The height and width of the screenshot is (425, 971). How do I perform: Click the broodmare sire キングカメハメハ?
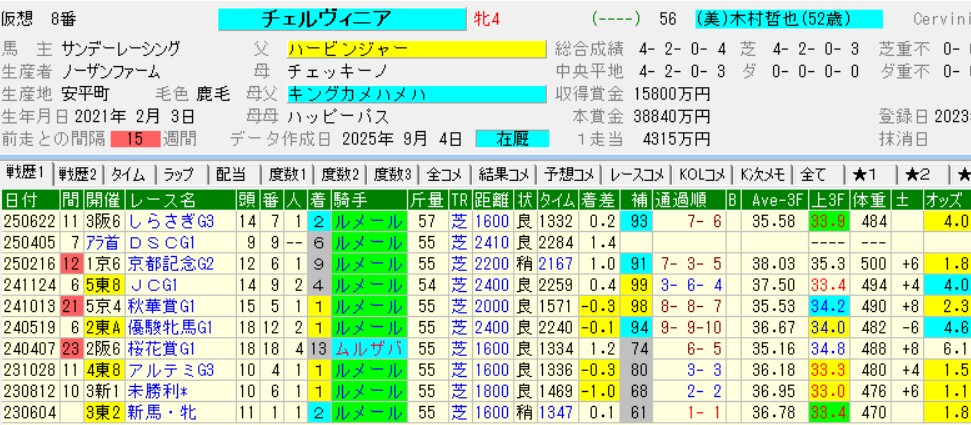point(415,93)
